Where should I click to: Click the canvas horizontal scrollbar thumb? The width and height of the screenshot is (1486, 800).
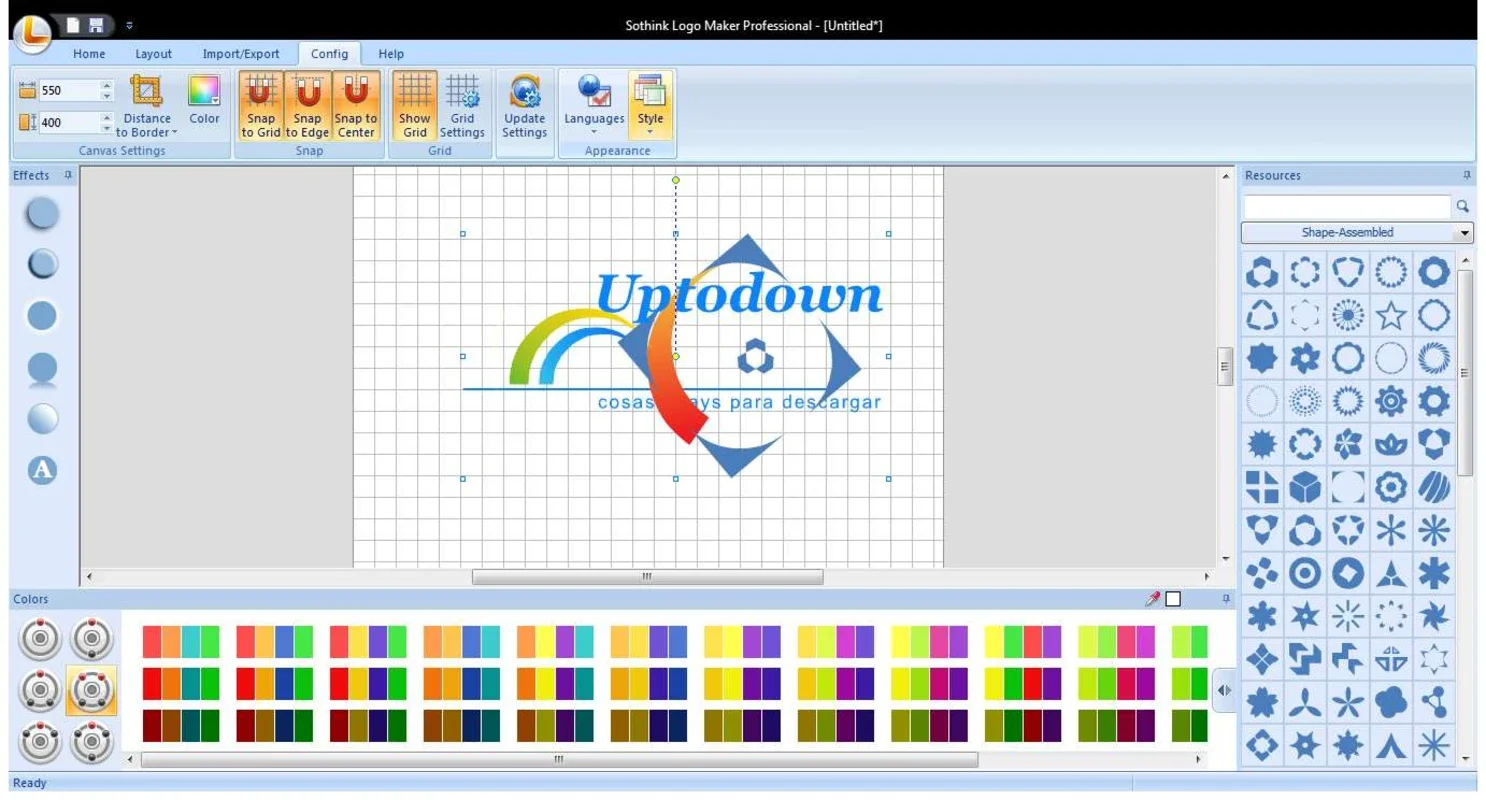point(647,577)
